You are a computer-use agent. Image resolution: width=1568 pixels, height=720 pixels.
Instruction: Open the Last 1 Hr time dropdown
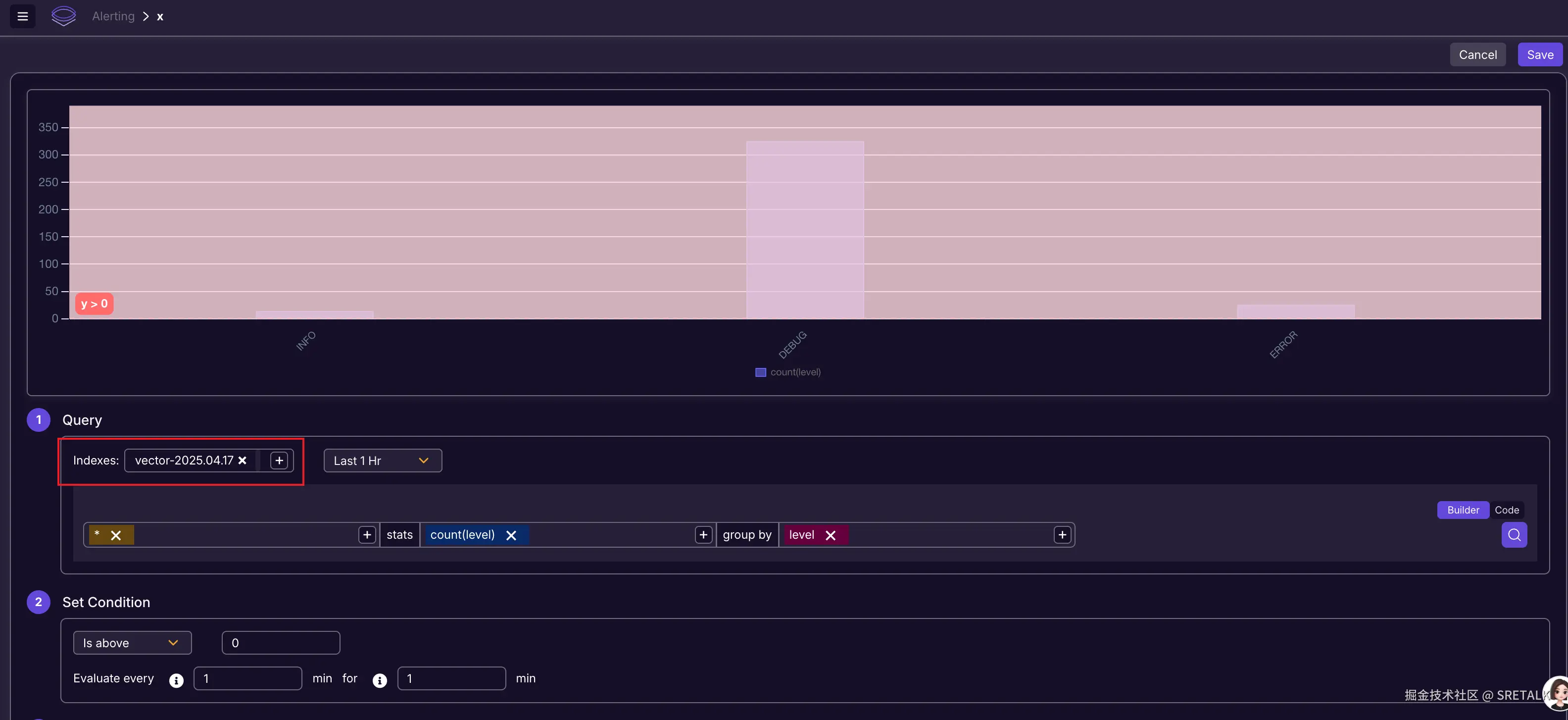382,461
